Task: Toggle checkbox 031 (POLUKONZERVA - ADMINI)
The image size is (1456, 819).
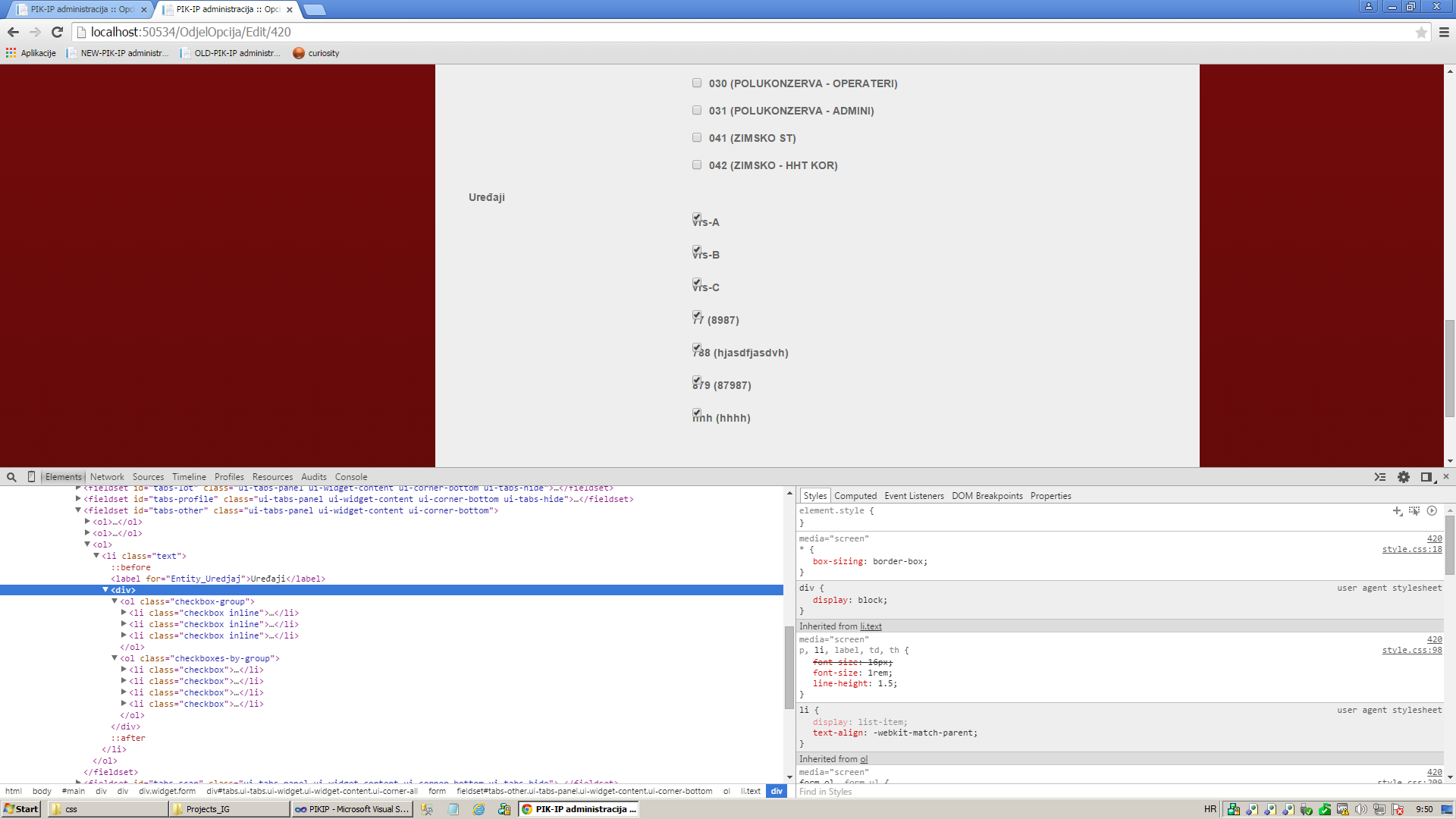Action: point(697,110)
